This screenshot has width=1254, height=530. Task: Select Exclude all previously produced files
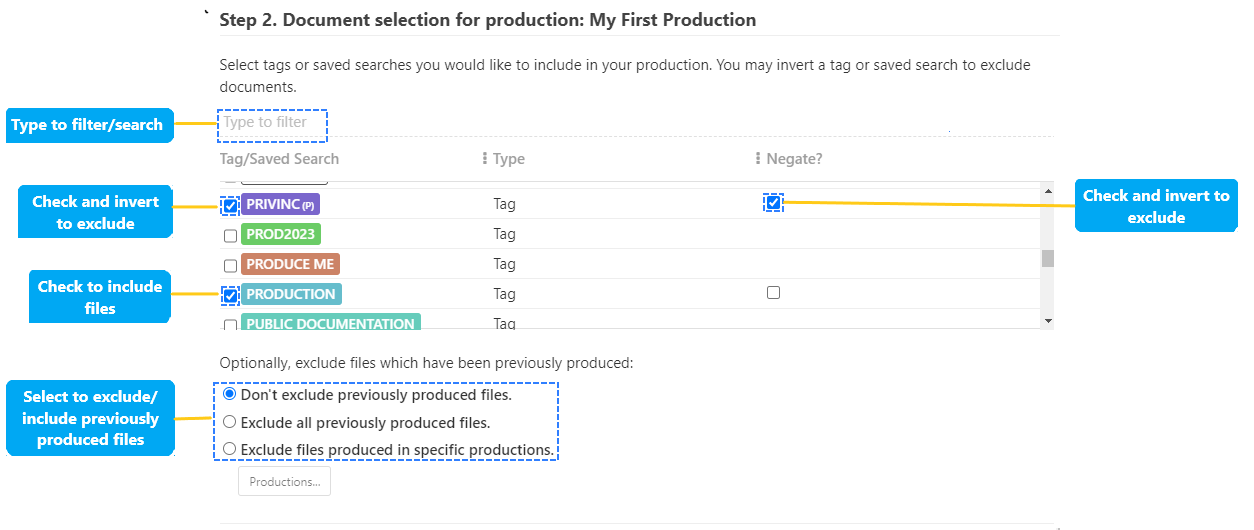click(230, 422)
